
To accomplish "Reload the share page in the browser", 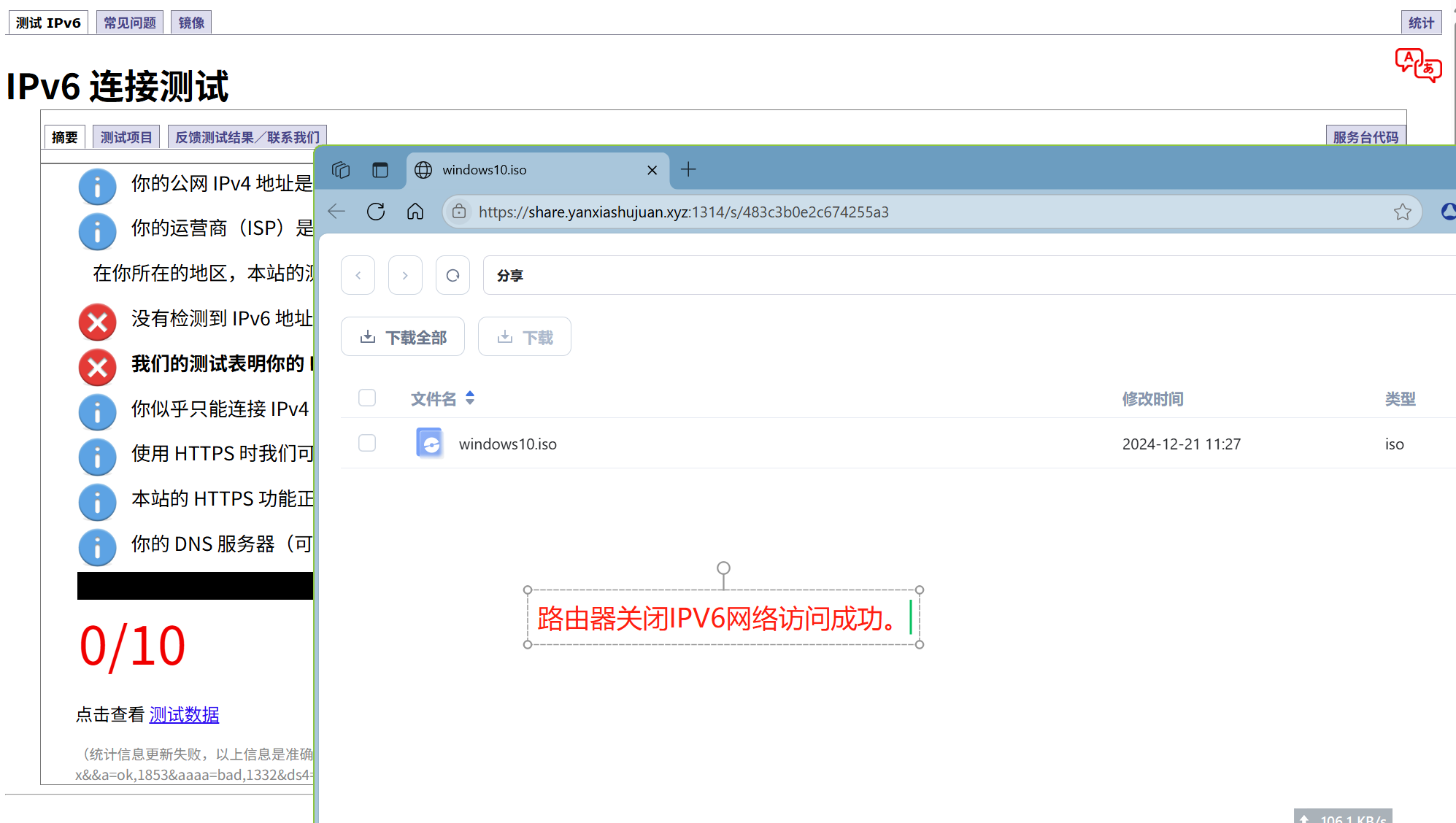I will pyautogui.click(x=376, y=212).
